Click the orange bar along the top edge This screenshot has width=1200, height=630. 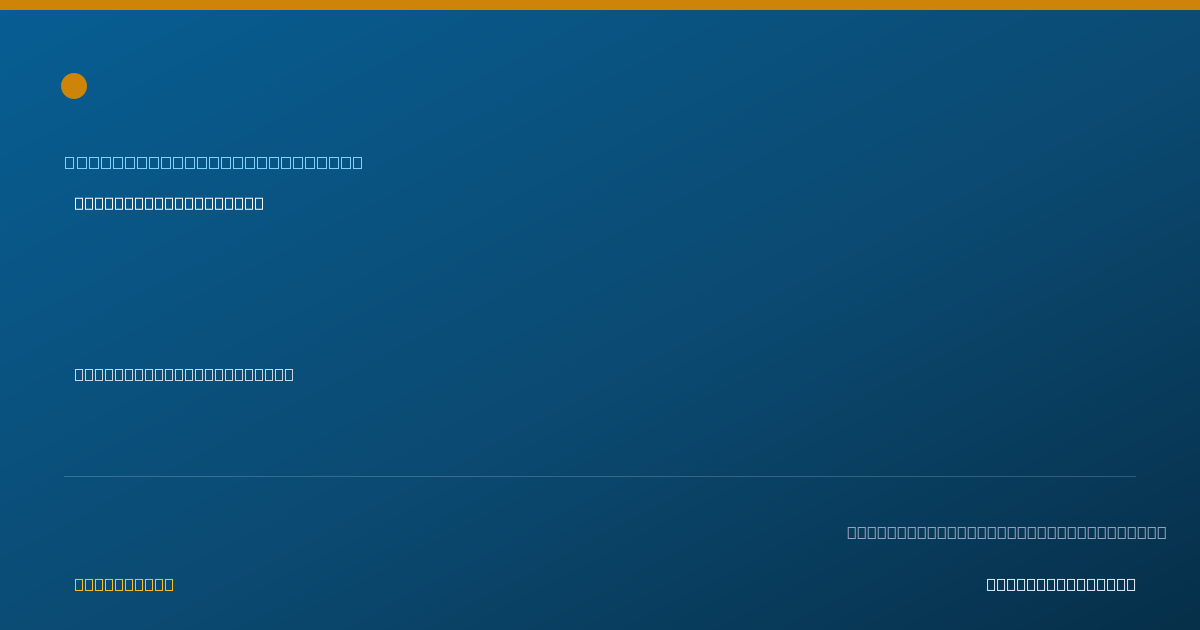point(600,5)
